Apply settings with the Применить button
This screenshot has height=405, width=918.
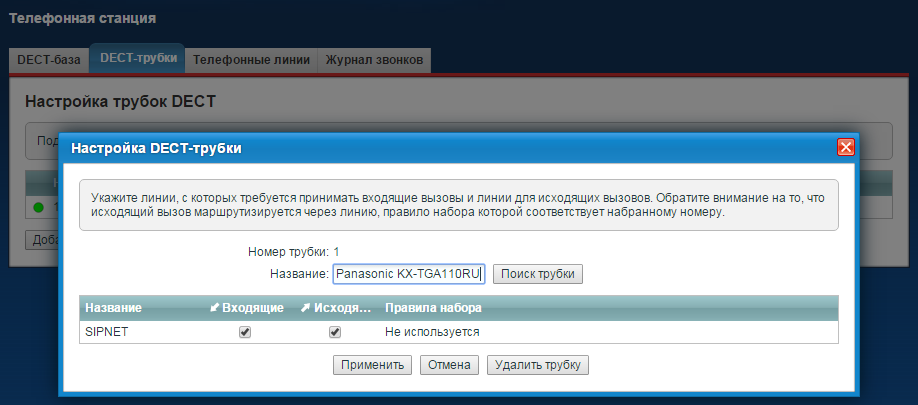pos(372,365)
